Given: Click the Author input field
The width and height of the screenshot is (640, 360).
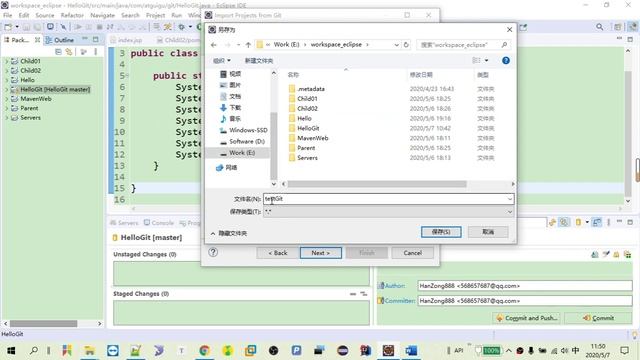Looking at the screenshot, I should click(x=525, y=286).
